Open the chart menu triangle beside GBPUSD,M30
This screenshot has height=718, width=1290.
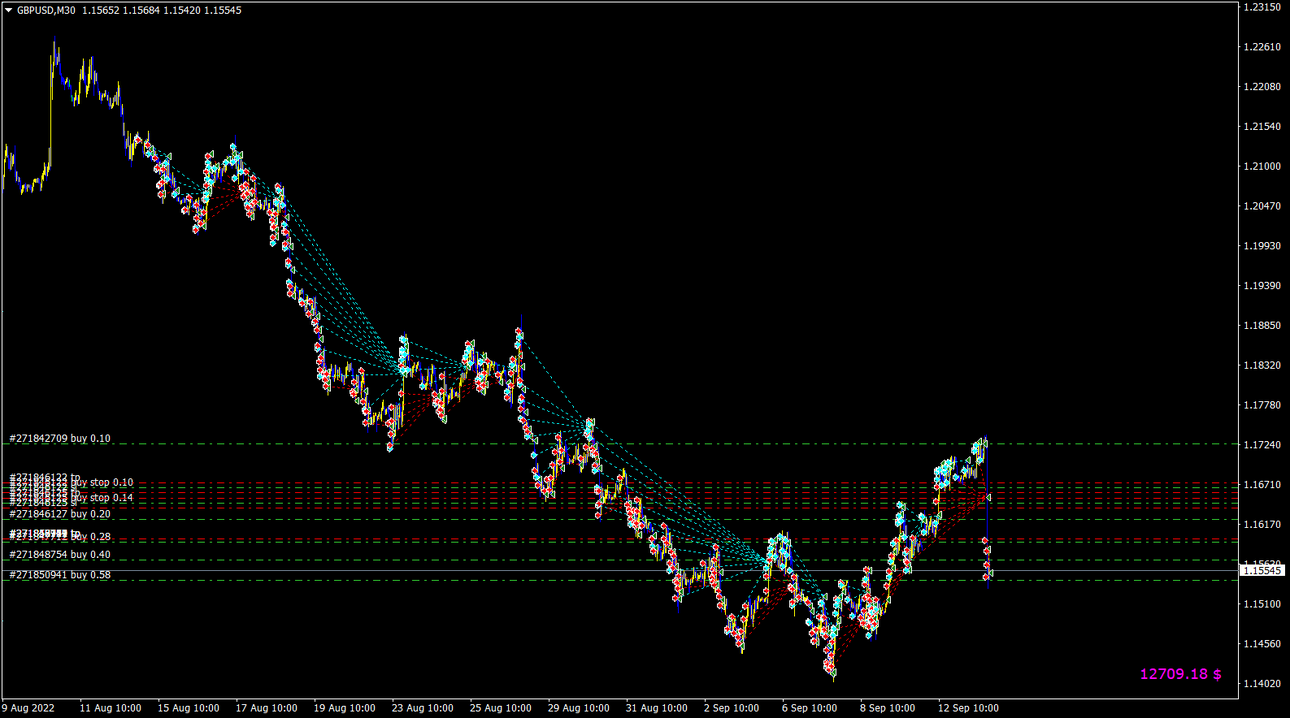click(8, 10)
